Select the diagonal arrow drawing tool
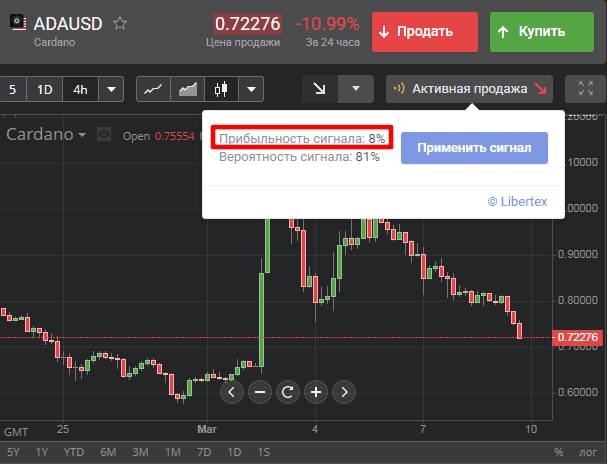The width and height of the screenshot is (607, 464). 320,89
